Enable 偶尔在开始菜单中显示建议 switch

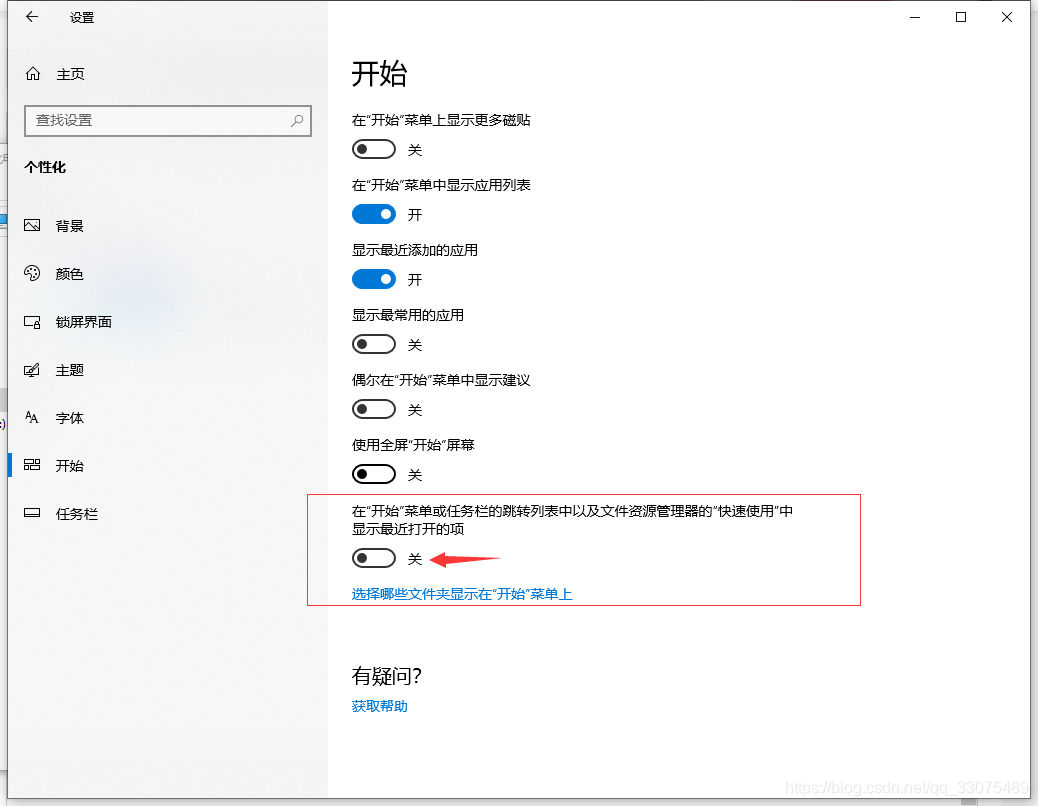(374, 410)
